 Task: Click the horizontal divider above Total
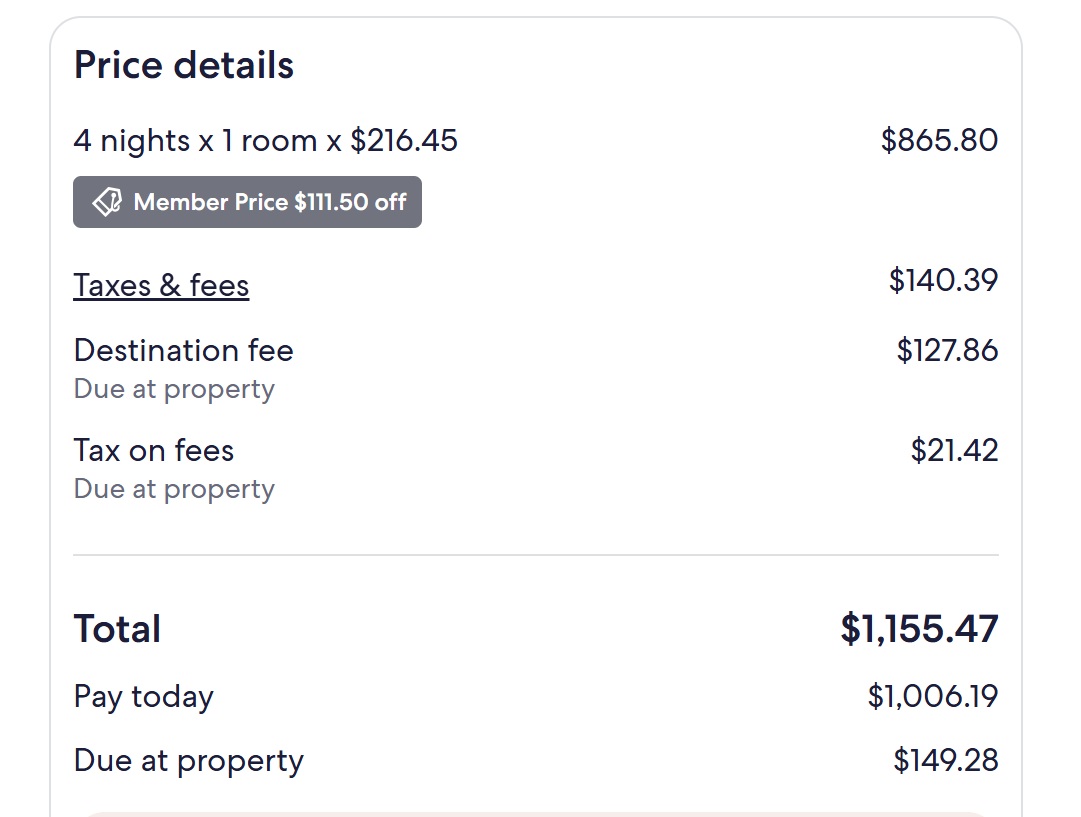click(x=536, y=554)
